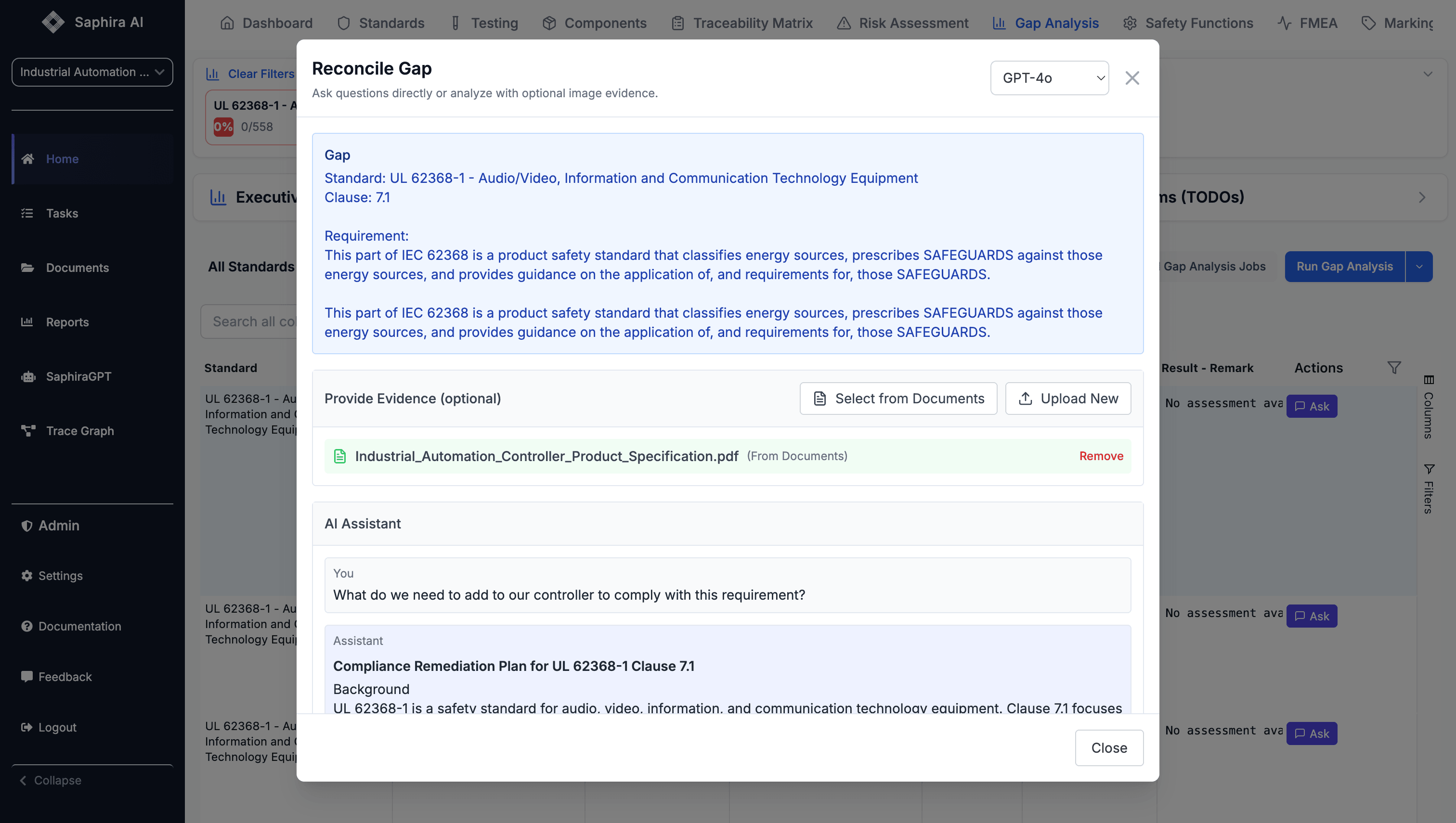The image size is (1456, 823).
Task: Expand the Run Gap Analysis dropdown arrow
Action: tap(1418, 266)
